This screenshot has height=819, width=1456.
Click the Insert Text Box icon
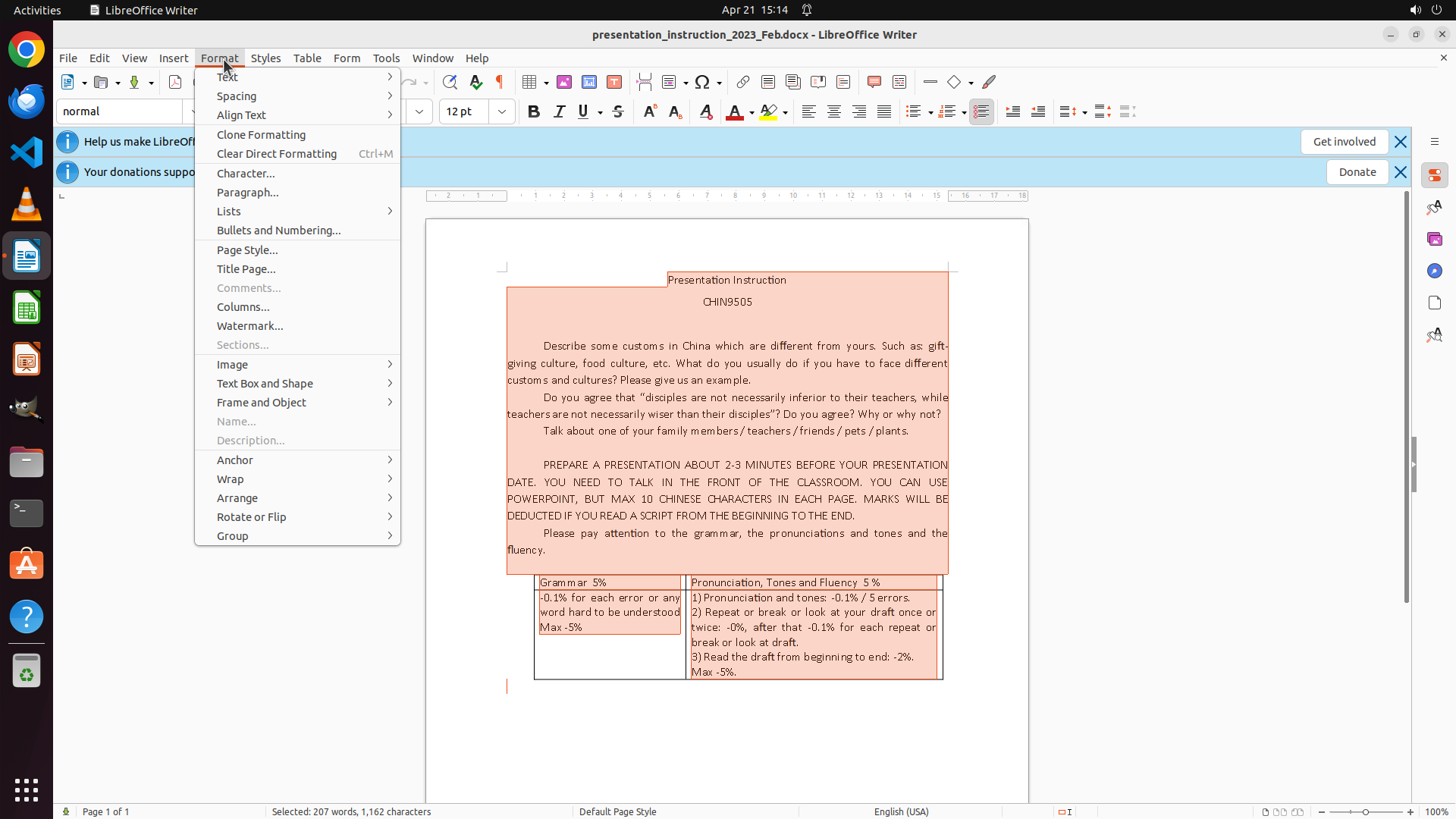(614, 82)
